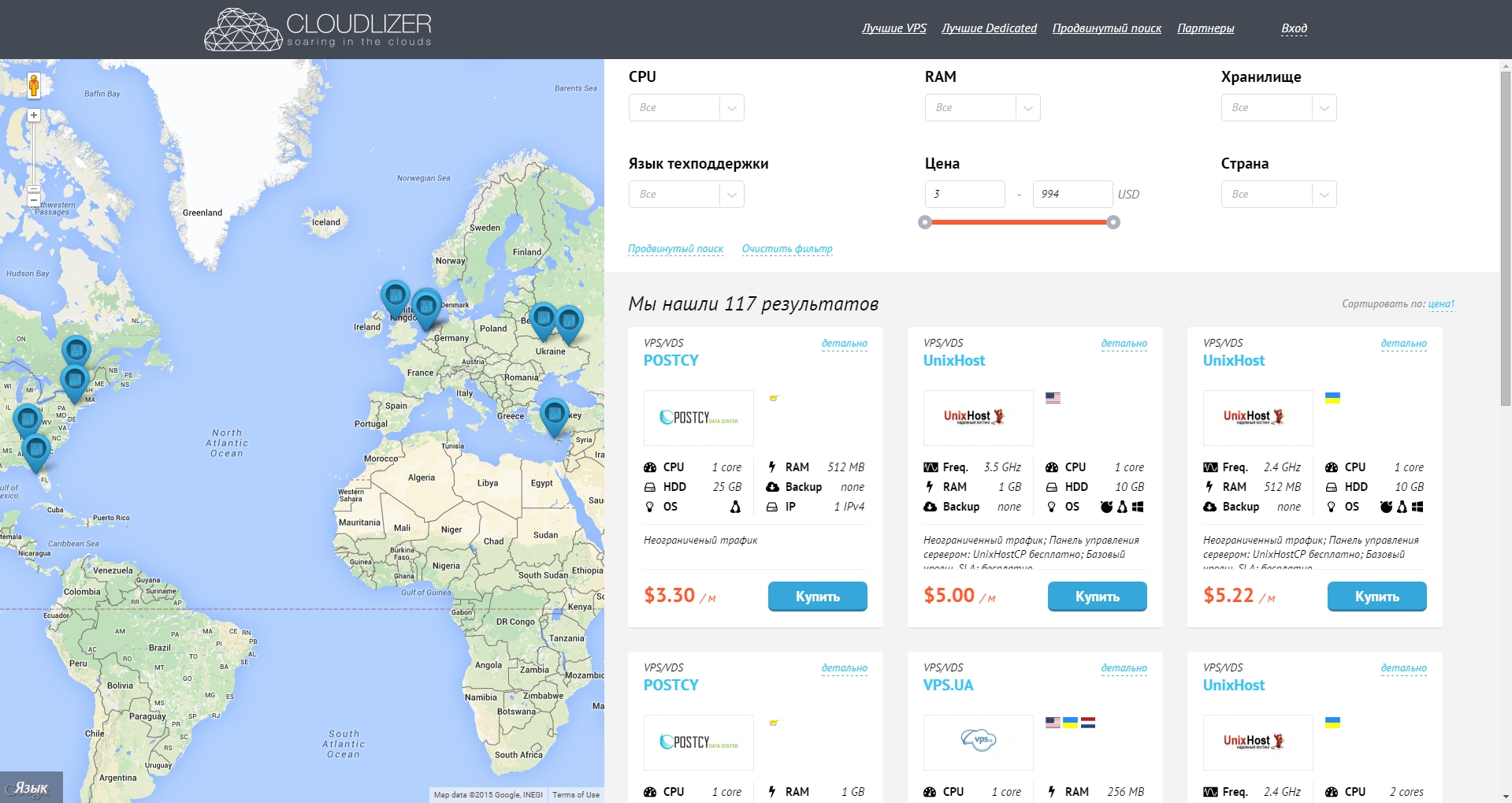This screenshot has height=803, width=1512.
Task: Zoom out the map with minus button
Action: (34, 202)
